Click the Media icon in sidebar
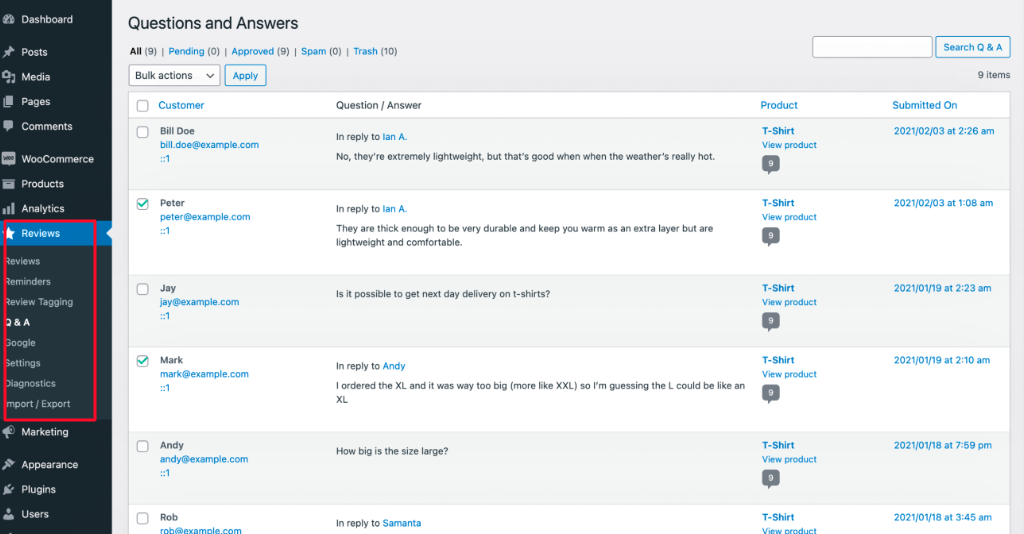Viewport: 1024px width, 534px height. 8,77
